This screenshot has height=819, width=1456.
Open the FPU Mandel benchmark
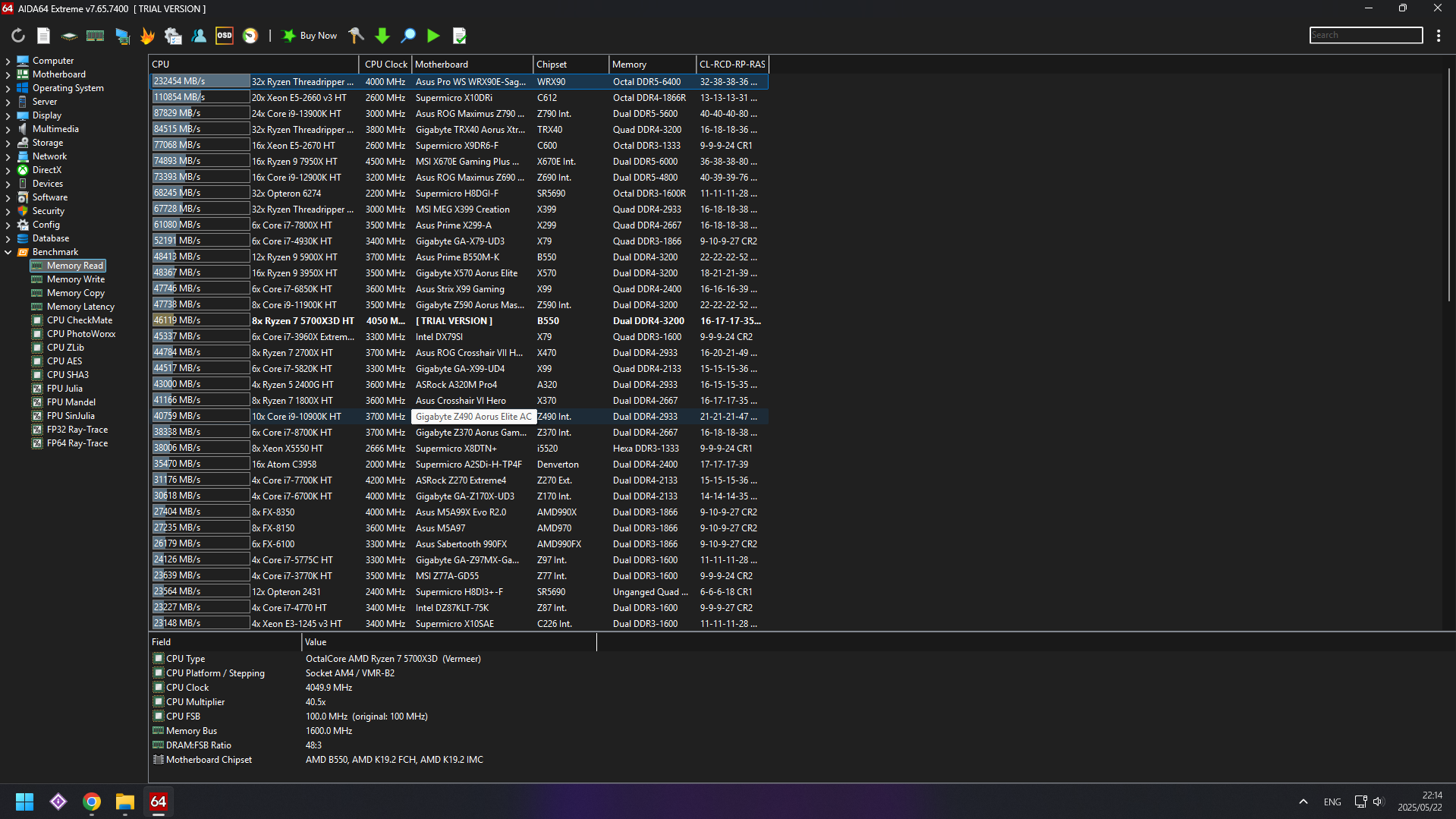[x=71, y=402]
